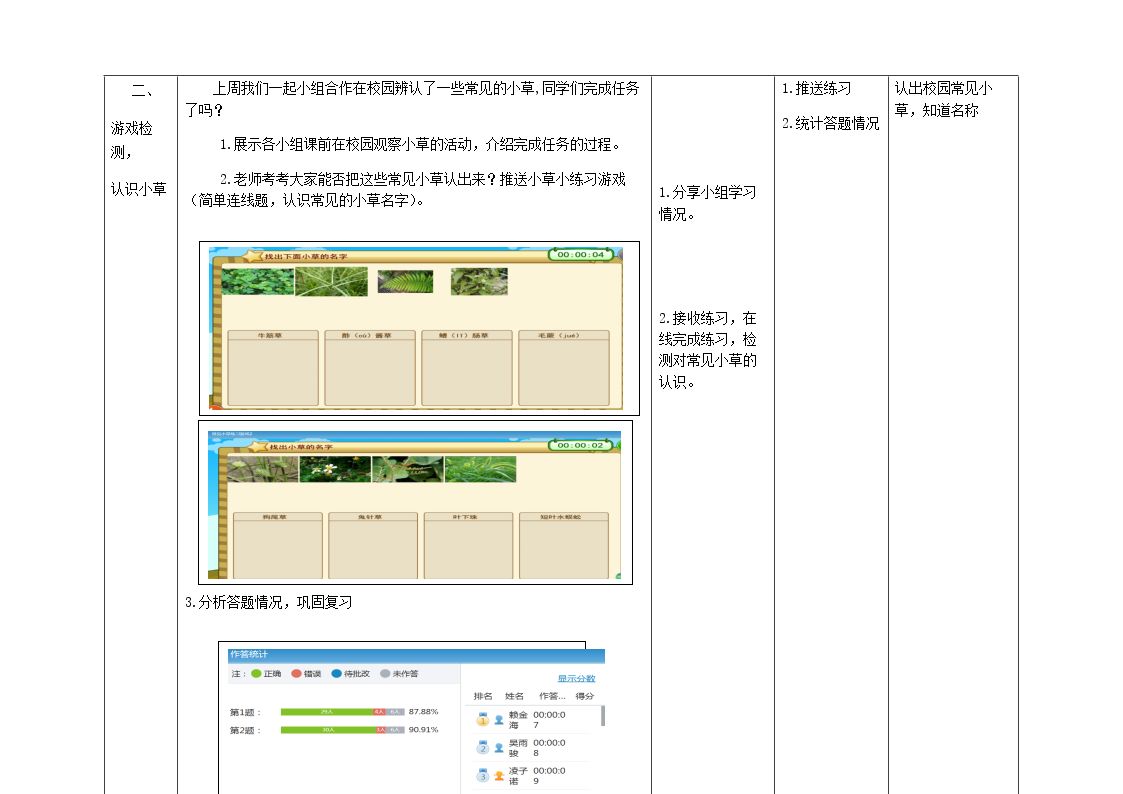Click the red 错误 legend dot
1123x794 pixels.
[297, 674]
